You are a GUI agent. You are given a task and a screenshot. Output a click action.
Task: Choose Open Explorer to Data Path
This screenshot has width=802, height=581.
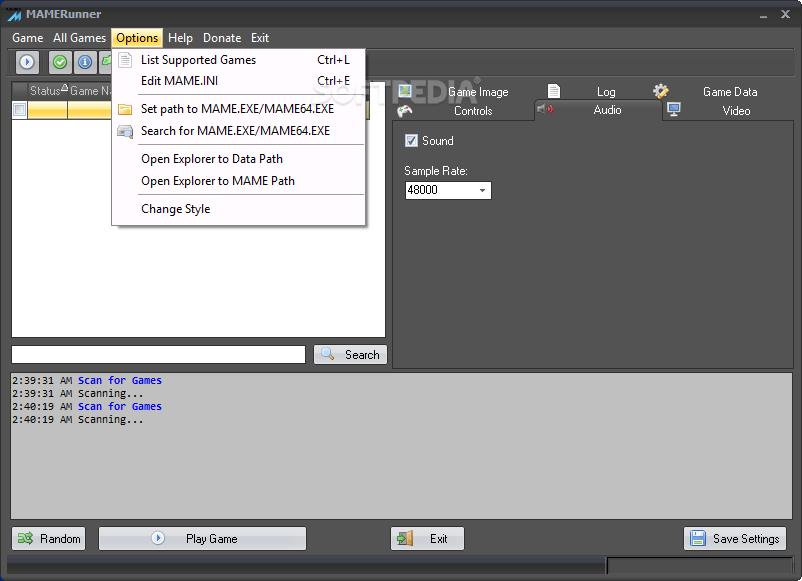pyautogui.click(x=238, y=159)
